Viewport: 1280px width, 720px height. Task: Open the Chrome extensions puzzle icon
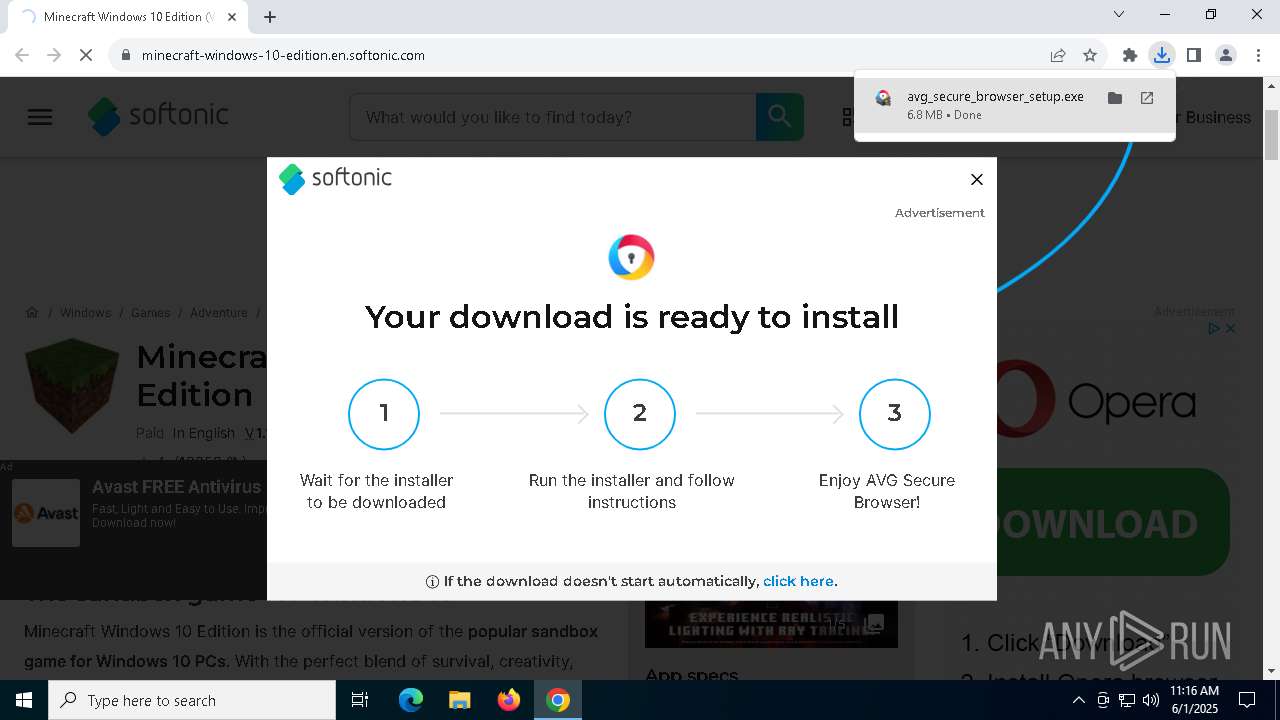click(1130, 55)
